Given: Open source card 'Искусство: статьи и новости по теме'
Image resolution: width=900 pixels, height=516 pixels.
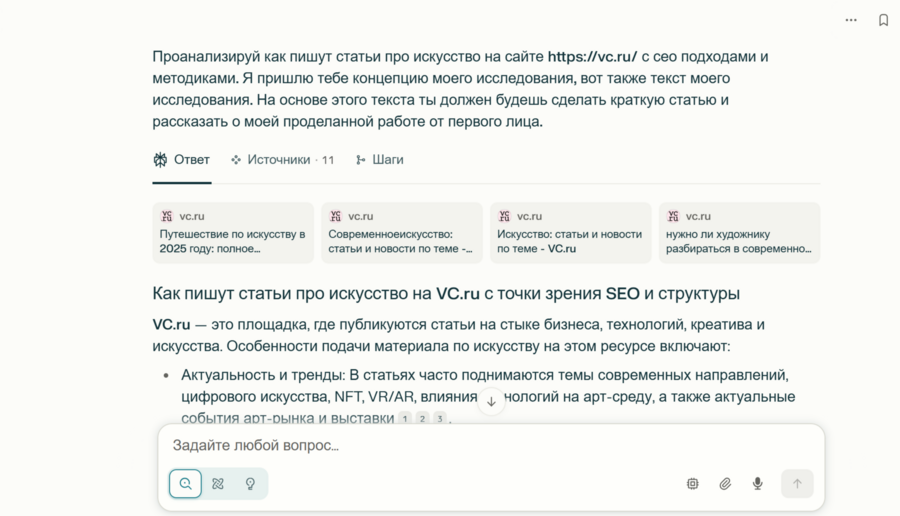Looking at the screenshot, I should point(572,233).
